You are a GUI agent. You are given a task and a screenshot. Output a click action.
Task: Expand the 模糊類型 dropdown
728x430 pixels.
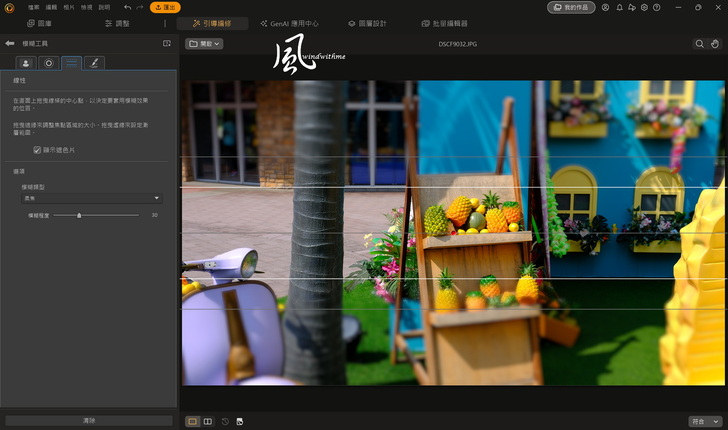[x=91, y=198]
